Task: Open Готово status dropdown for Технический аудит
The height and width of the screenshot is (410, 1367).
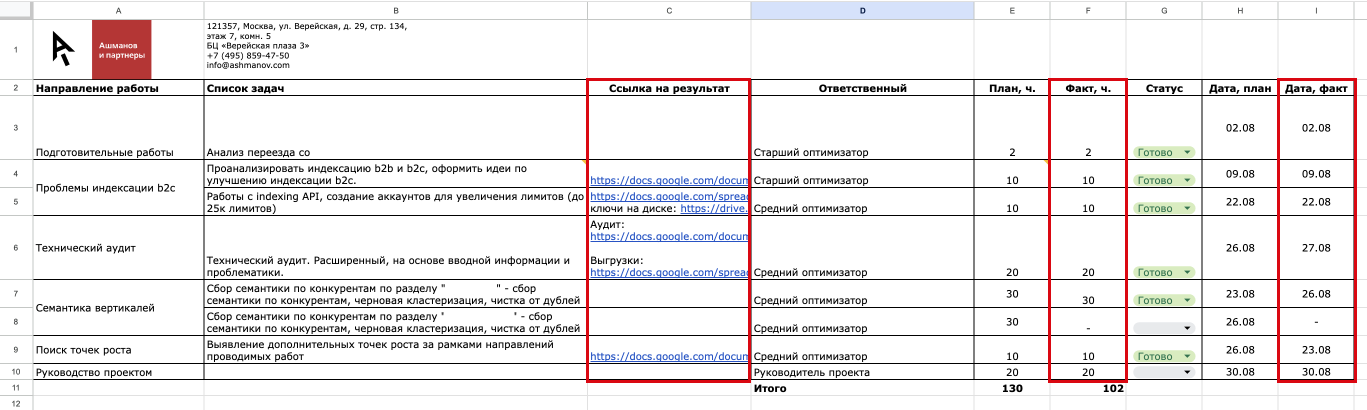Action: click(x=1165, y=272)
